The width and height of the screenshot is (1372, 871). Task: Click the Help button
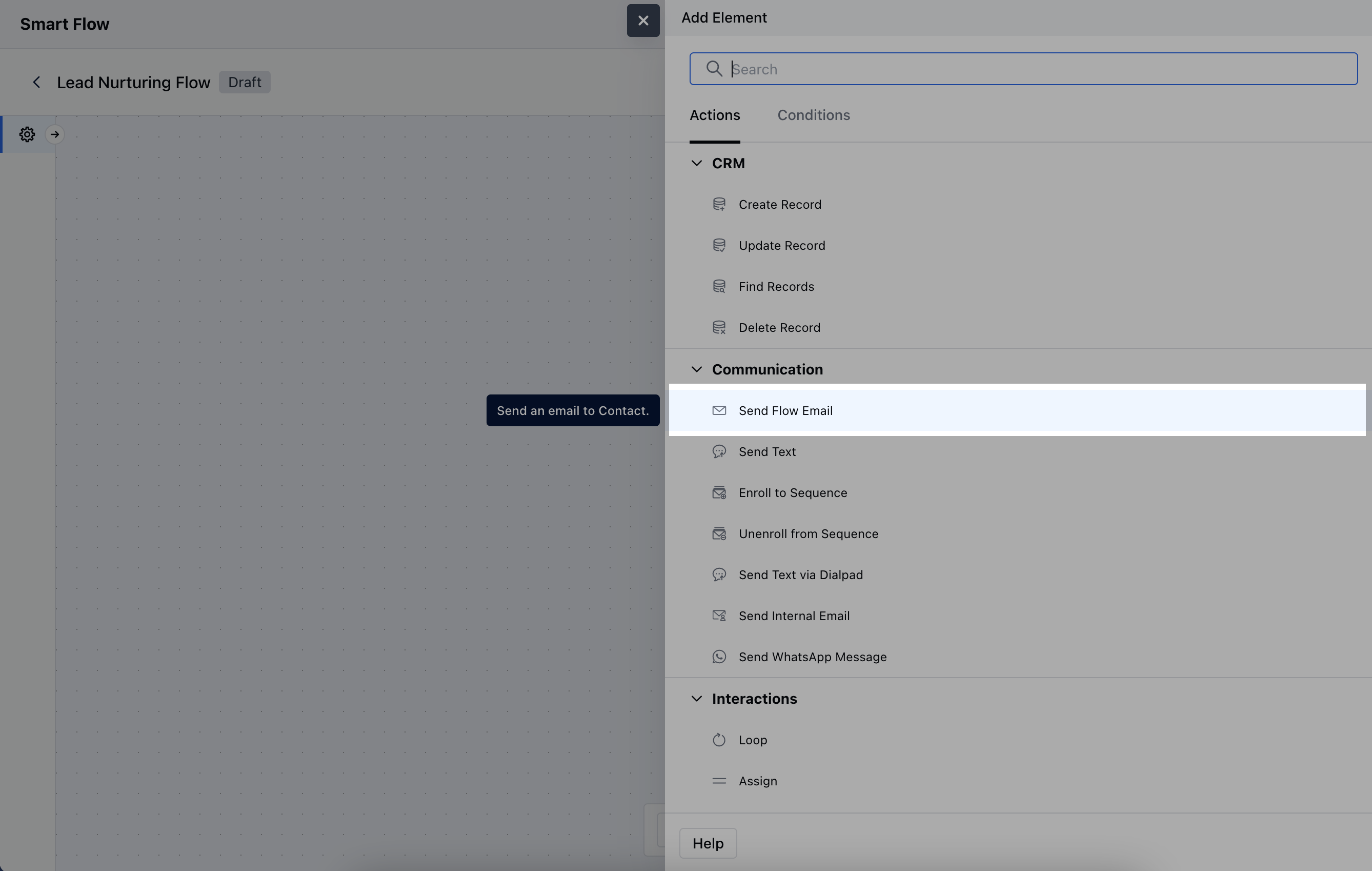coord(708,843)
